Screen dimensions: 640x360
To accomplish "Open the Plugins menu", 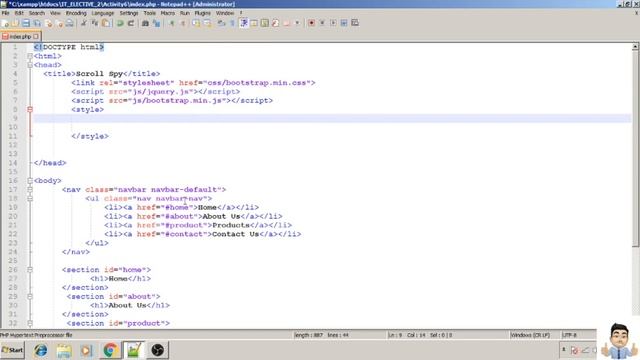I will coord(203,13).
